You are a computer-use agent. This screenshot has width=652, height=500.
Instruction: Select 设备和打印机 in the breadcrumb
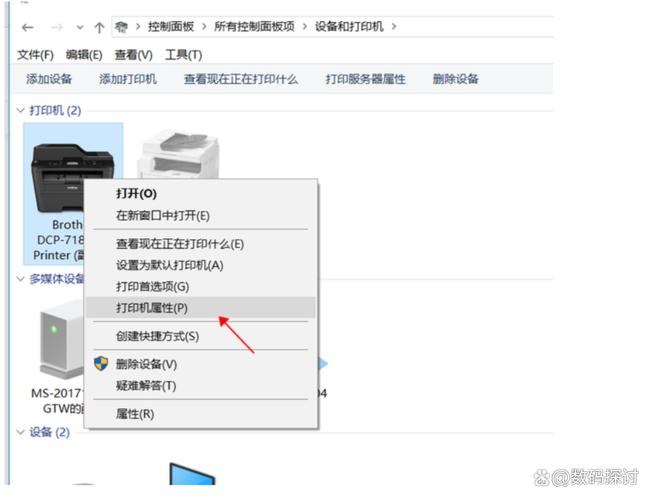[x=349, y=27]
